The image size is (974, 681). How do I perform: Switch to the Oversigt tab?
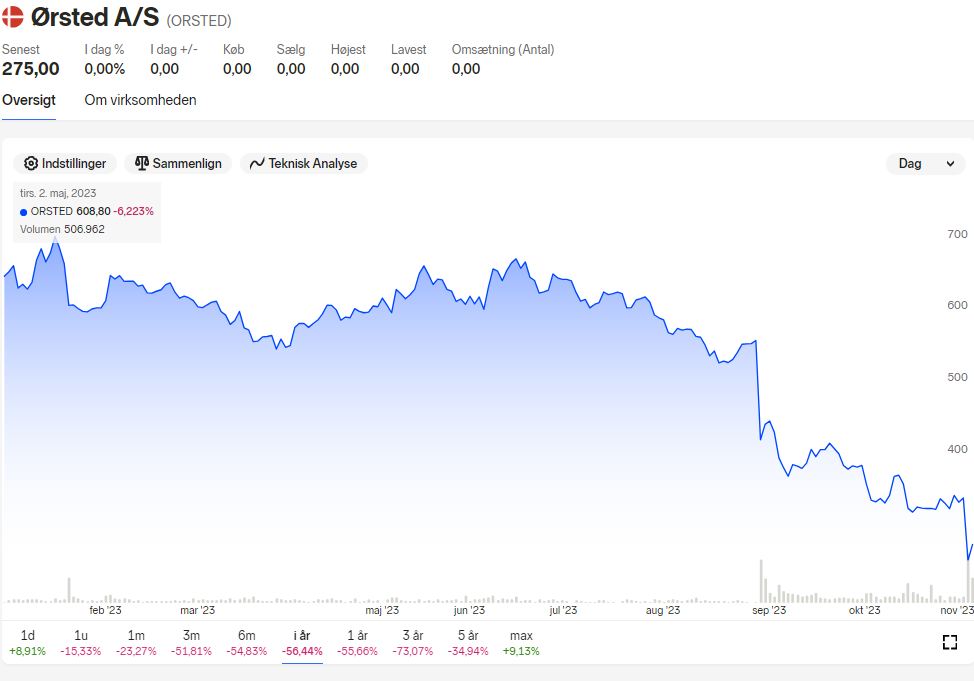tap(29, 100)
